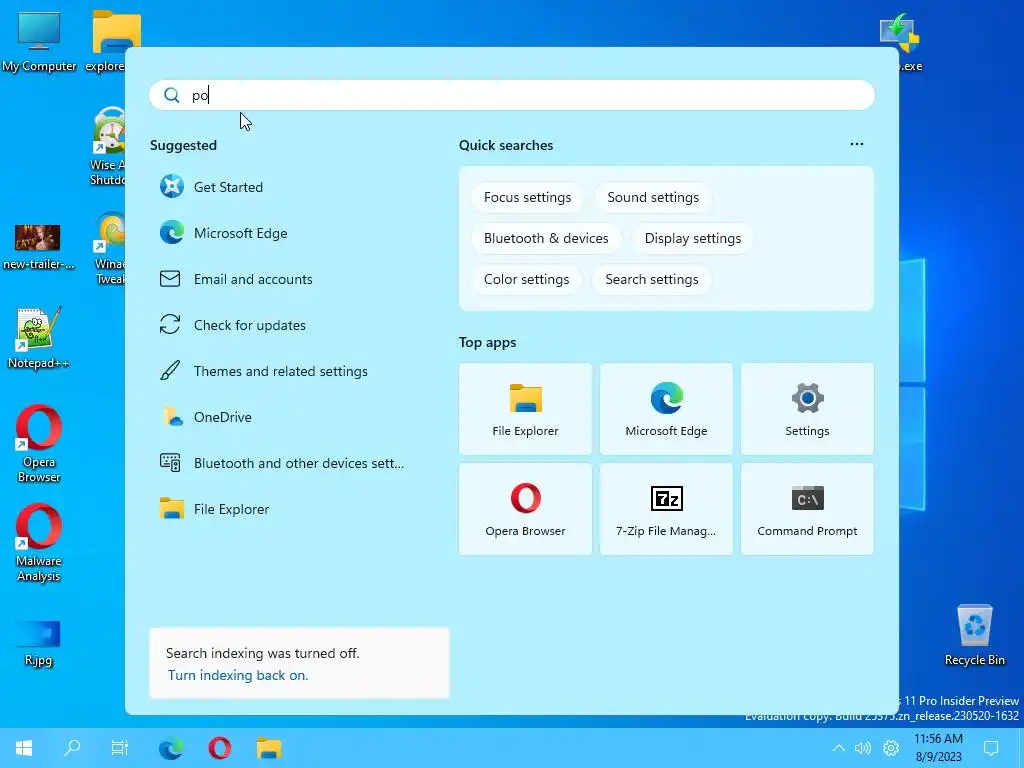Open the Quick searches more options menu
This screenshot has width=1024, height=768.
point(857,144)
